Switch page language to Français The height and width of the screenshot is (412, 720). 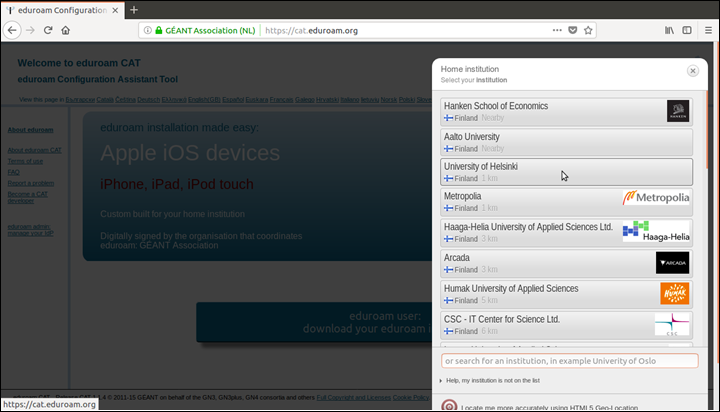click(x=281, y=100)
